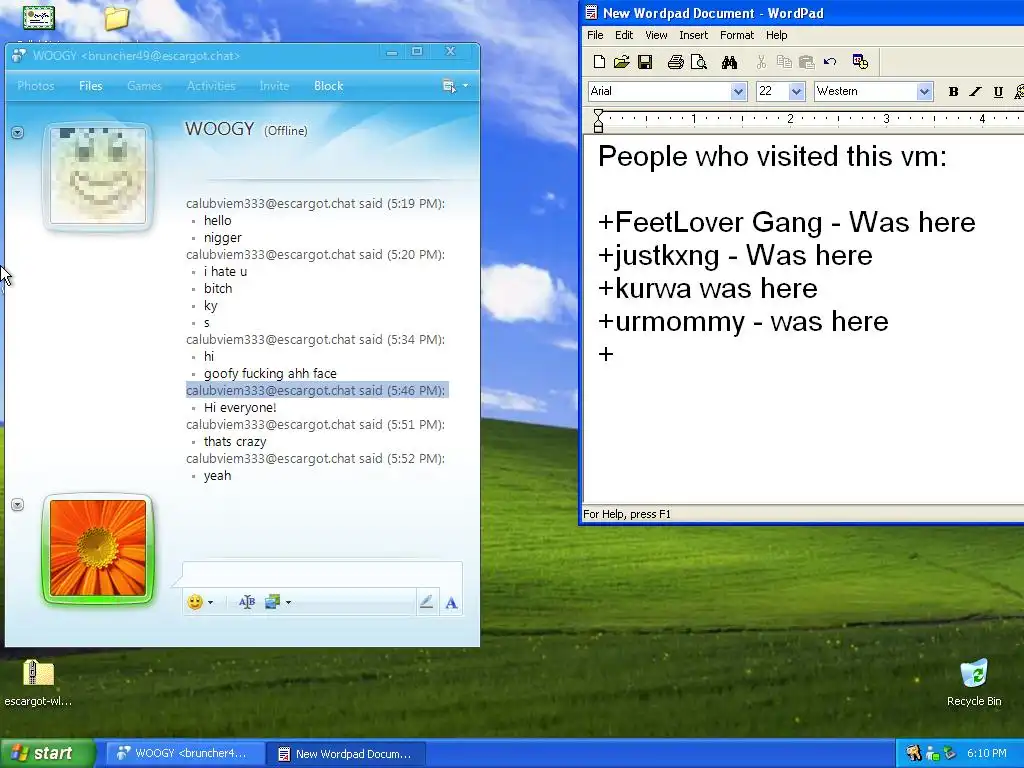
Task: Click Activities in the Messenger toolbar
Action: pyautogui.click(x=211, y=86)
